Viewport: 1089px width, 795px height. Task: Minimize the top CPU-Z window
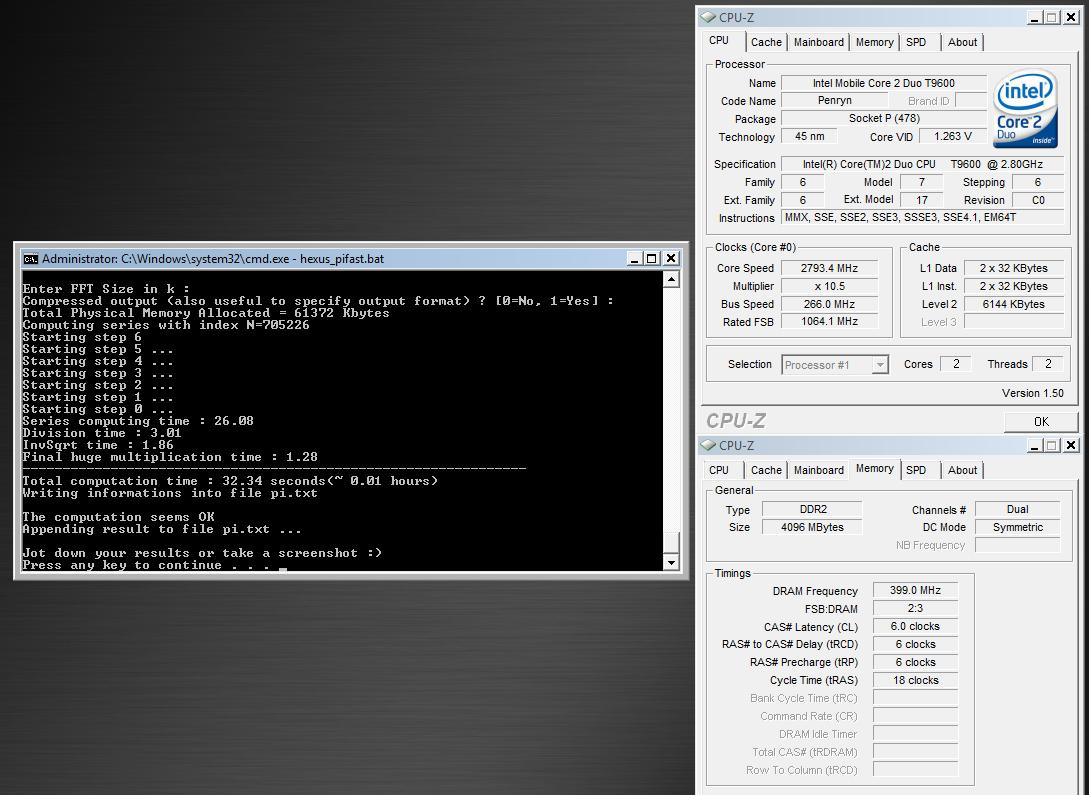(1035, 17)
